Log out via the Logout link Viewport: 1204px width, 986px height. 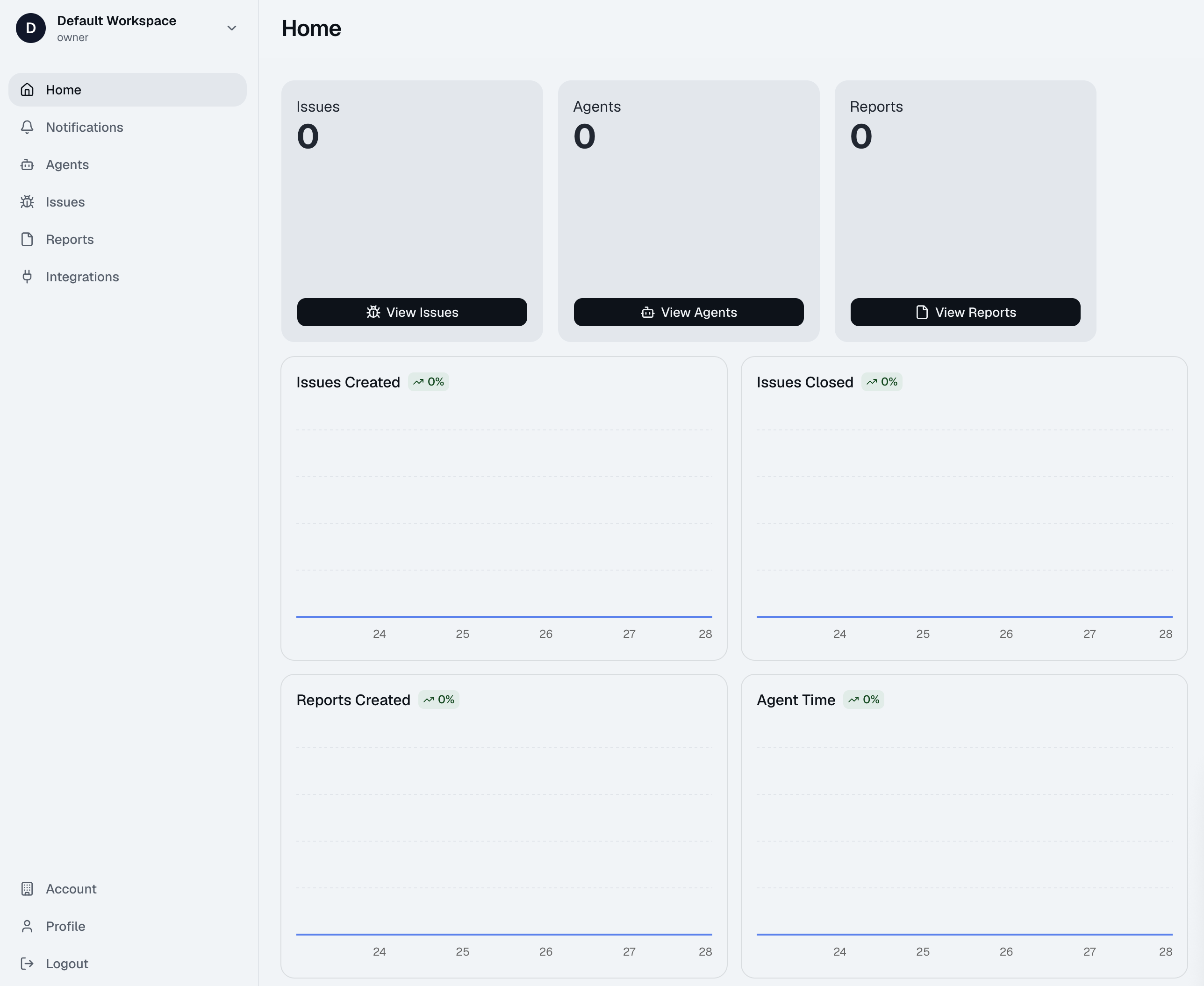128,964
